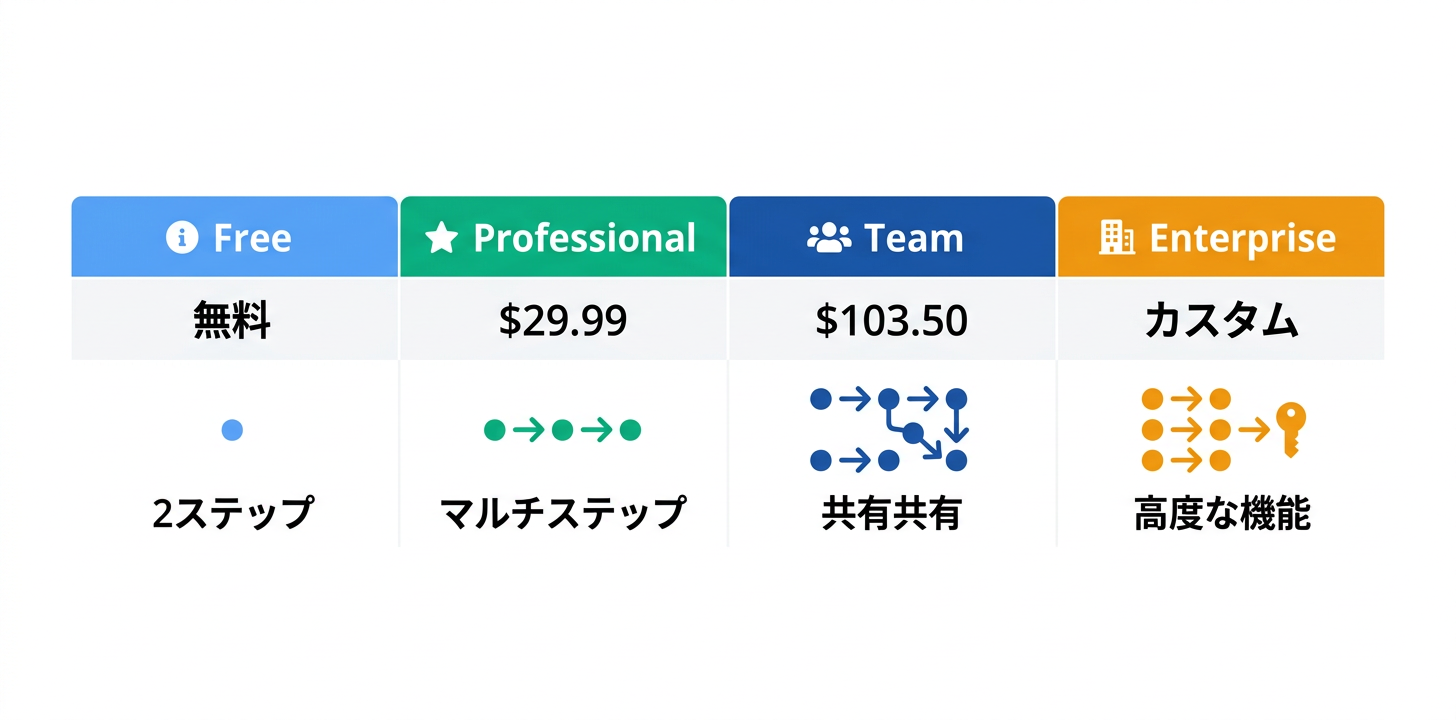1456x720 pixels.
Task: Click the orange key icon
Action: point(1291,428)
